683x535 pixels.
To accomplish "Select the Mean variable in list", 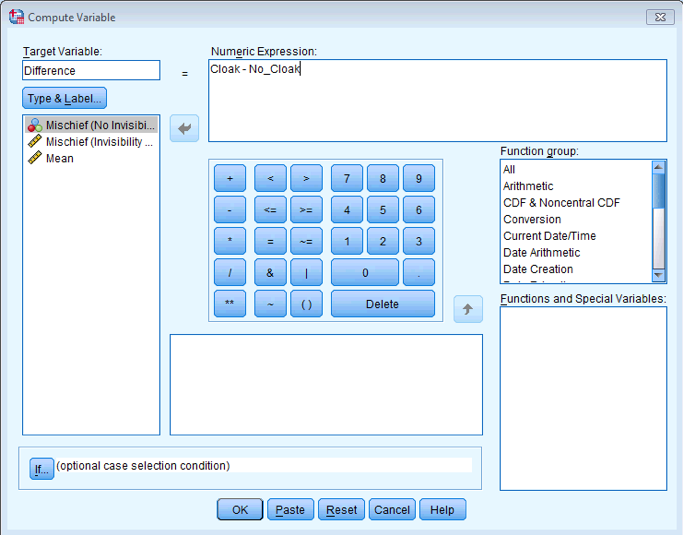I will 60,158.
